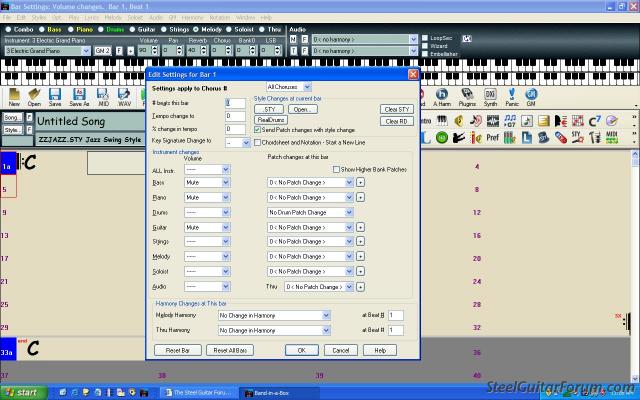Click the Windows Start button

tap(23, 393)
